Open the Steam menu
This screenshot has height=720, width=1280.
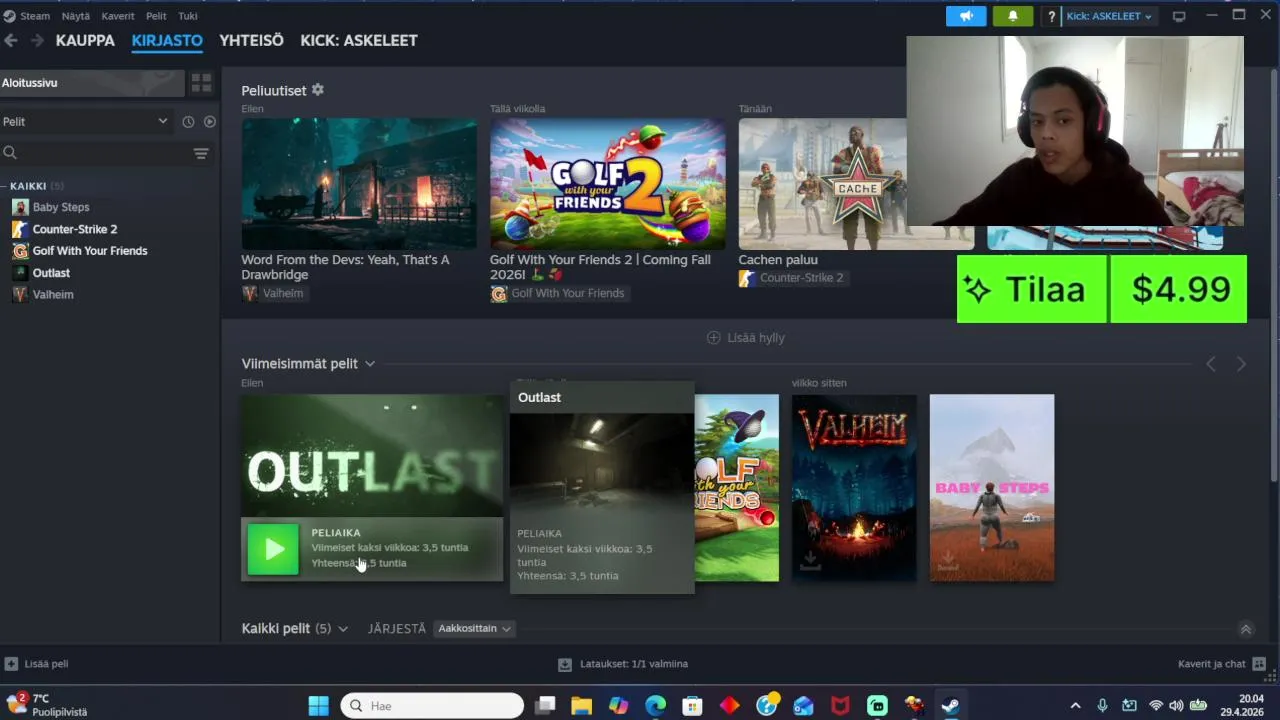[35, 16]
